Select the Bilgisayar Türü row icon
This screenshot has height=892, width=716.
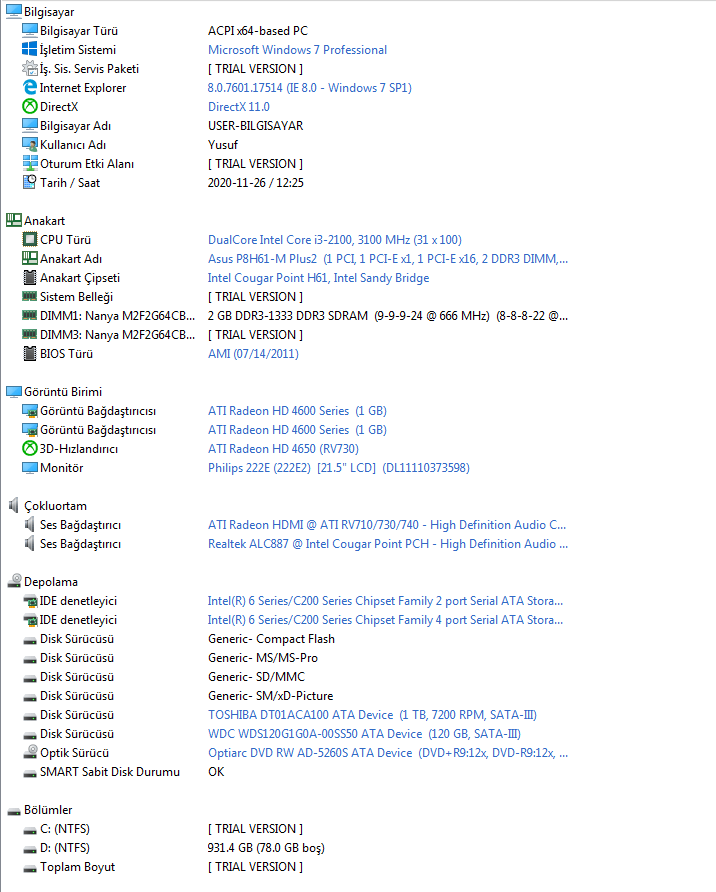point(30,30)
